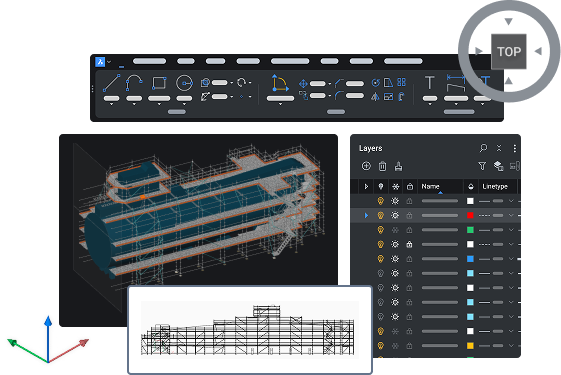Image resolution: width=561 pixels, height=375 pixels.
Task: Open the linetype dropdown on the green layer
Action: point(511,230)
